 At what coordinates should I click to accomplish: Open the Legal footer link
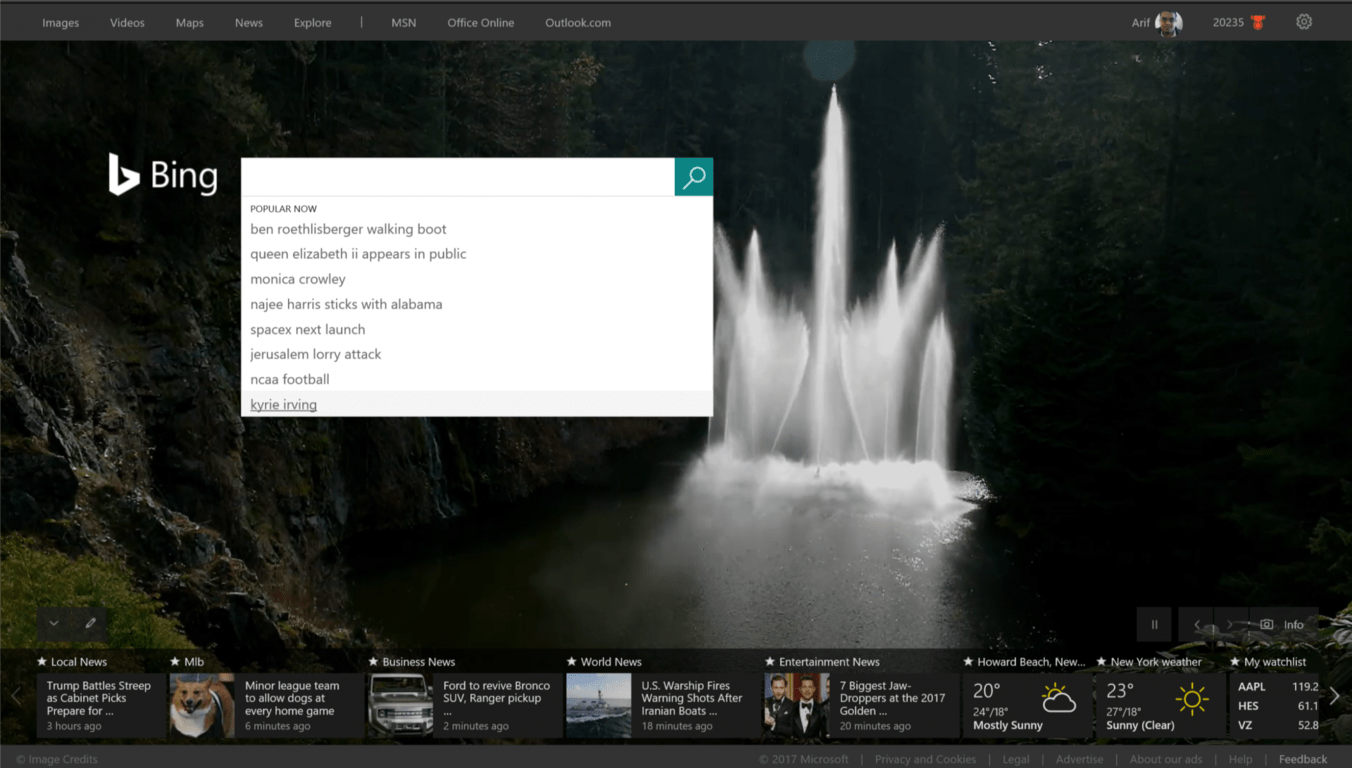(x=1016, y=759)
